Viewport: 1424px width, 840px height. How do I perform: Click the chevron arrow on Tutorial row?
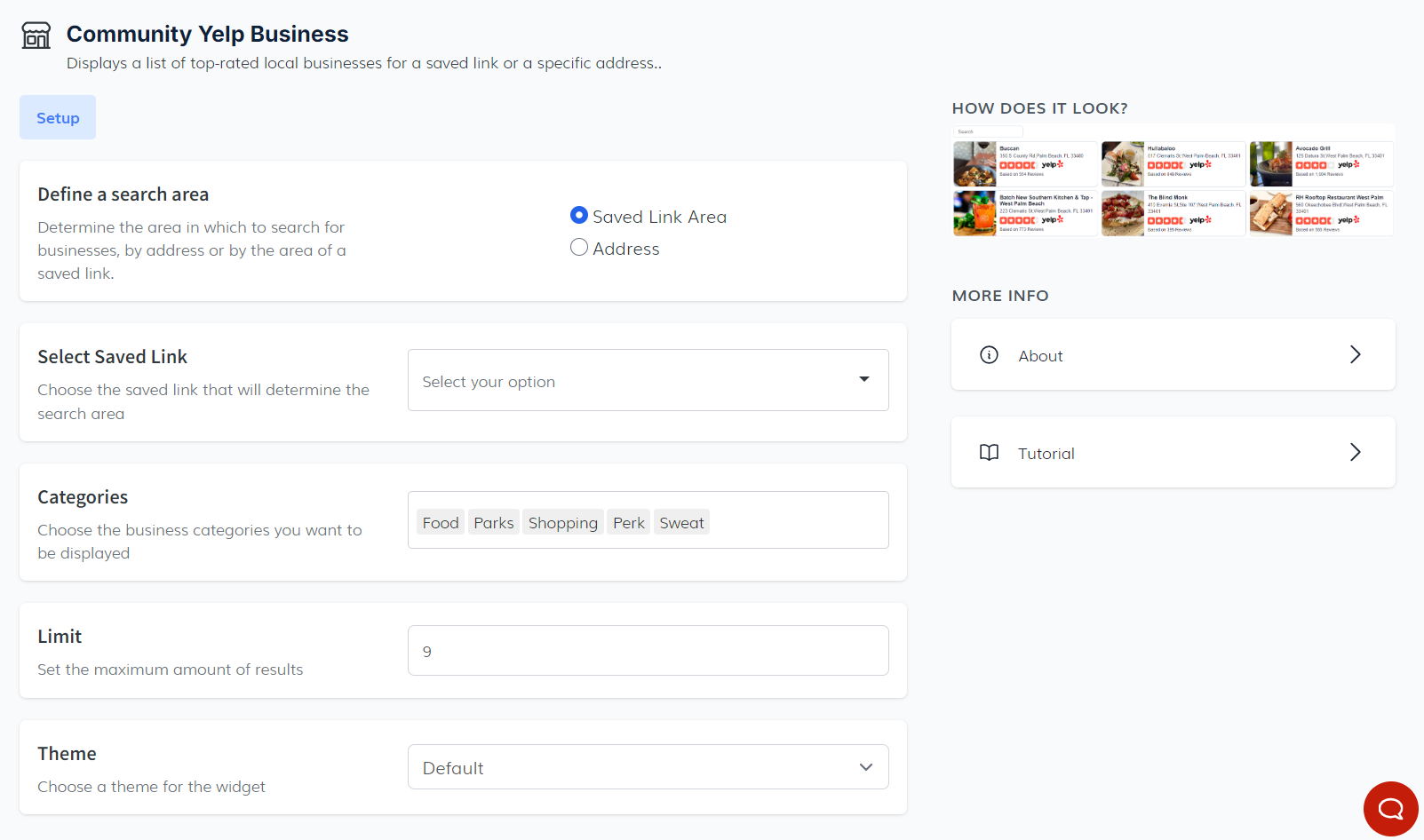pos(1355,453)
